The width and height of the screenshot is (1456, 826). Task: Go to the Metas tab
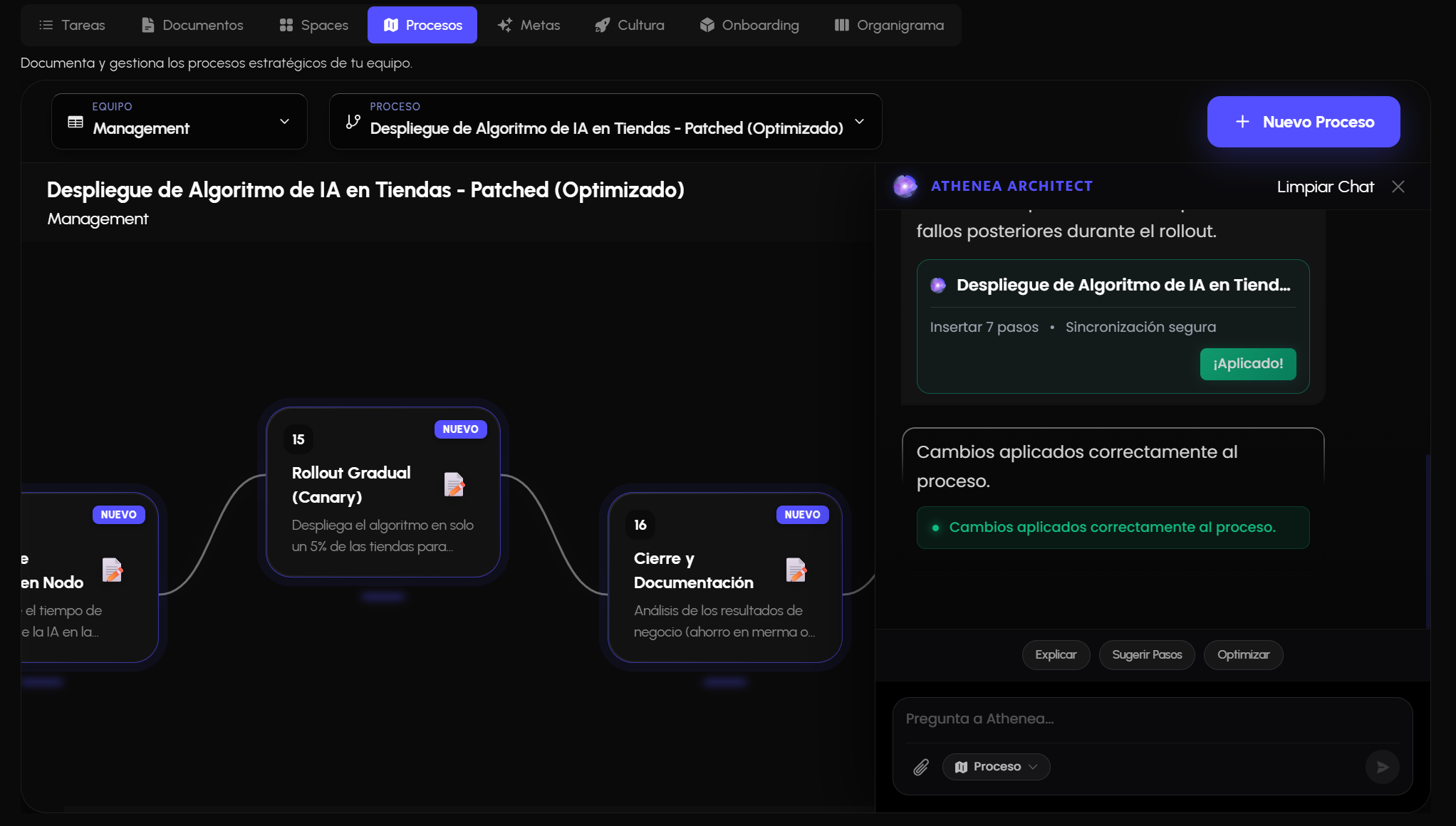[529, 25]
